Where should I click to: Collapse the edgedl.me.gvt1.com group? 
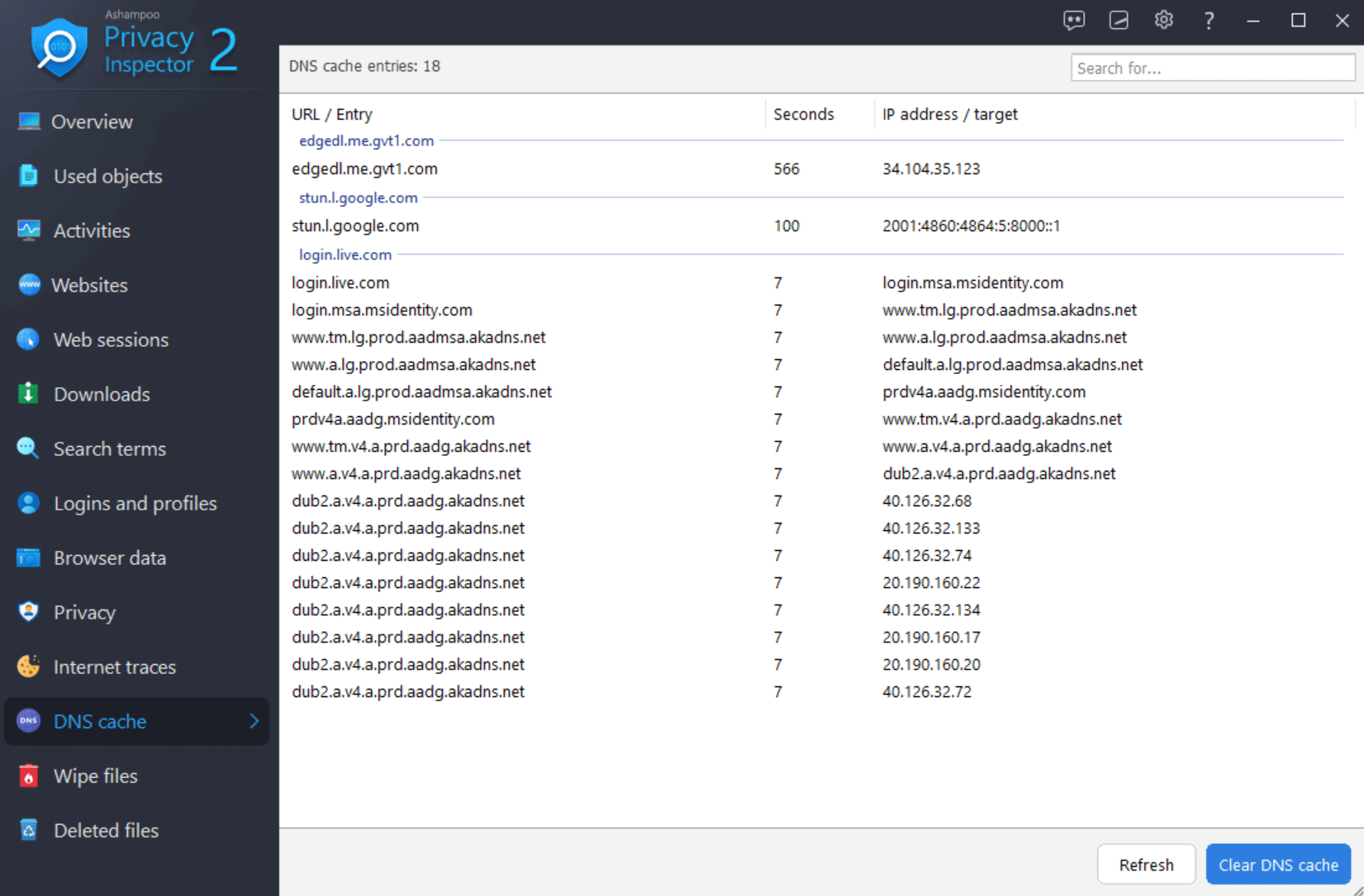pos(365,140)
